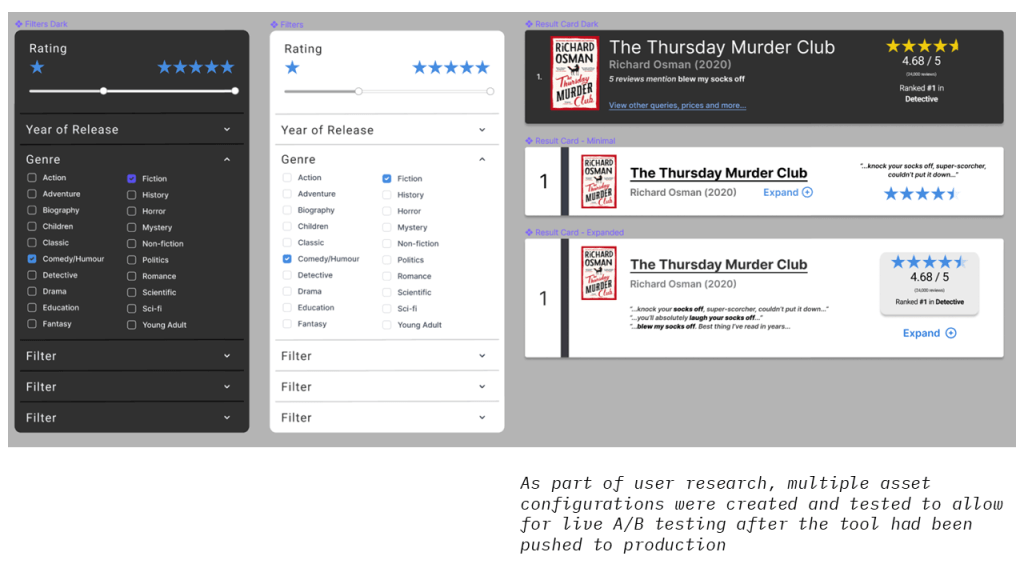Image resolution: width=1024 pixels, height=576 pixels.
Task: Click book cover thumbnail in dark result card
Action: (x=573, y=73)
